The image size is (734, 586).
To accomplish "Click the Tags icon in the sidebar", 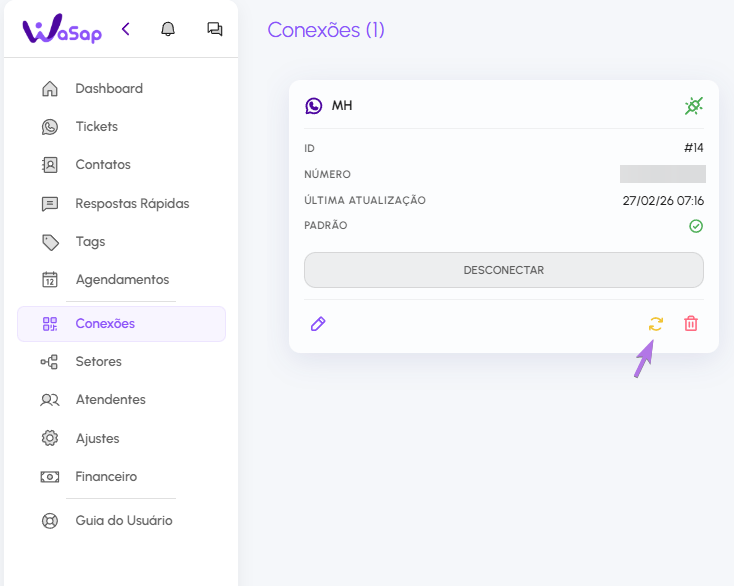I will pyautogui.click(x=50, y=242).
